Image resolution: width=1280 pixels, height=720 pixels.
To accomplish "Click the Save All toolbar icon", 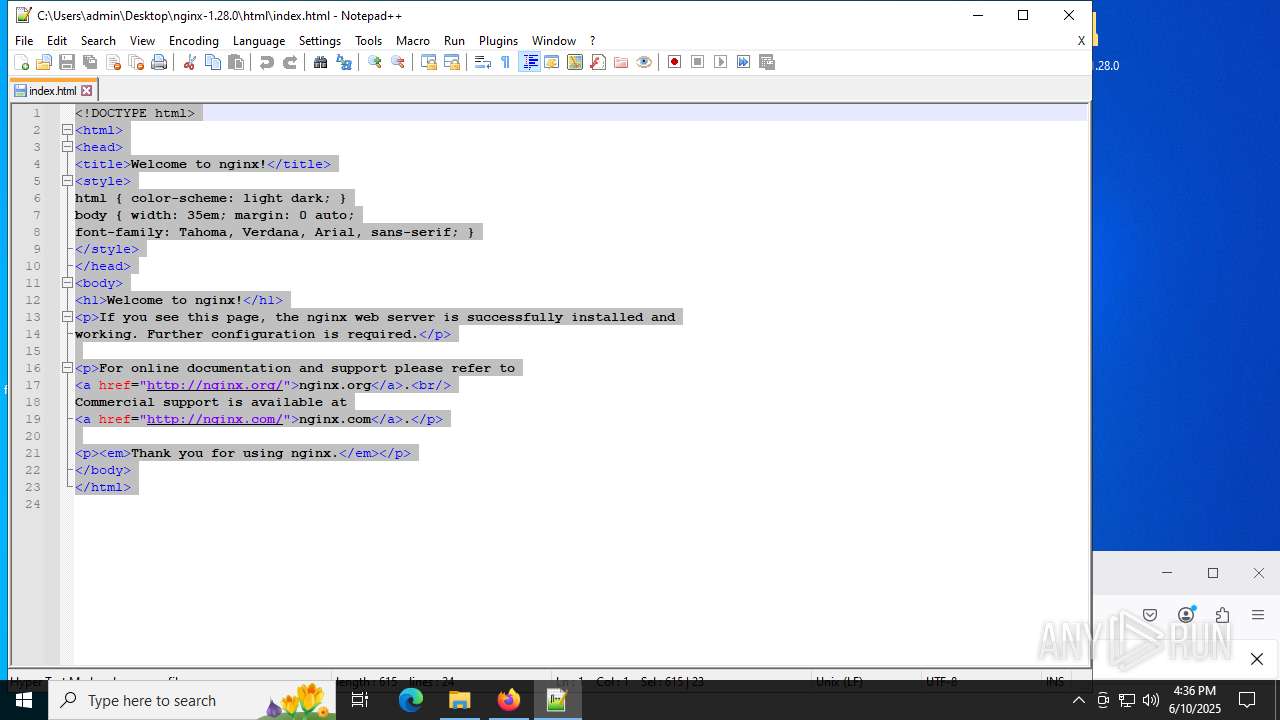I will (90, 62).
